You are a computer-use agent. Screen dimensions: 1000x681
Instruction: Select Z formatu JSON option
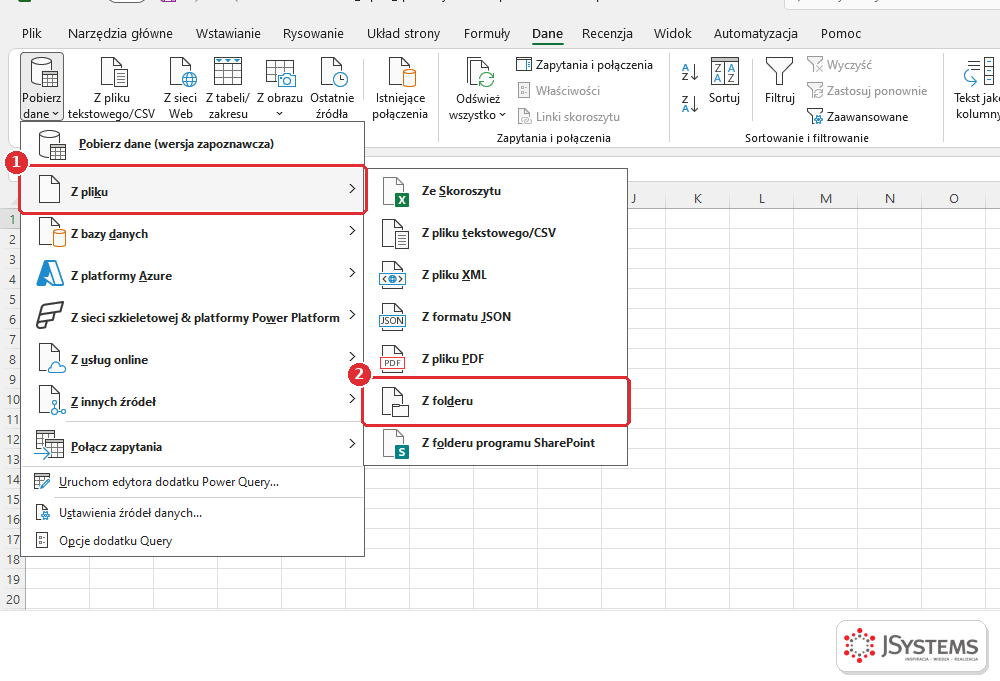click(496, 318)
